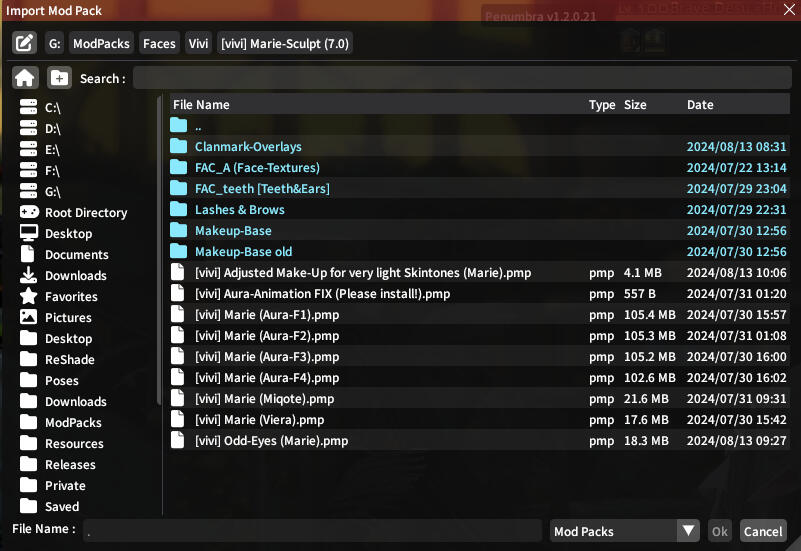Select the C:\ drive icon in sidebar

pos(28,107)
